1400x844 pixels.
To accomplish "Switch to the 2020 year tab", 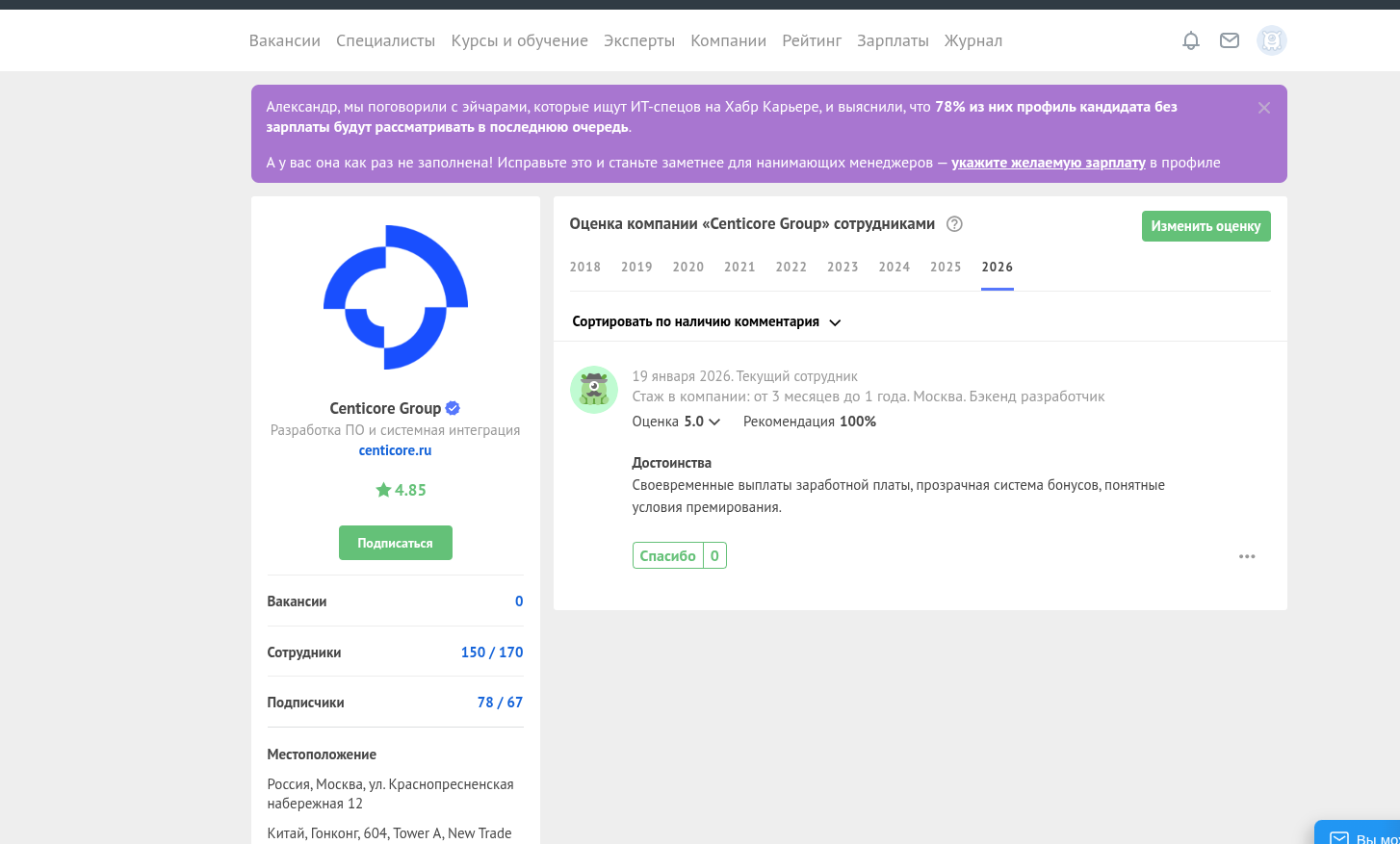I will [688, 267].
